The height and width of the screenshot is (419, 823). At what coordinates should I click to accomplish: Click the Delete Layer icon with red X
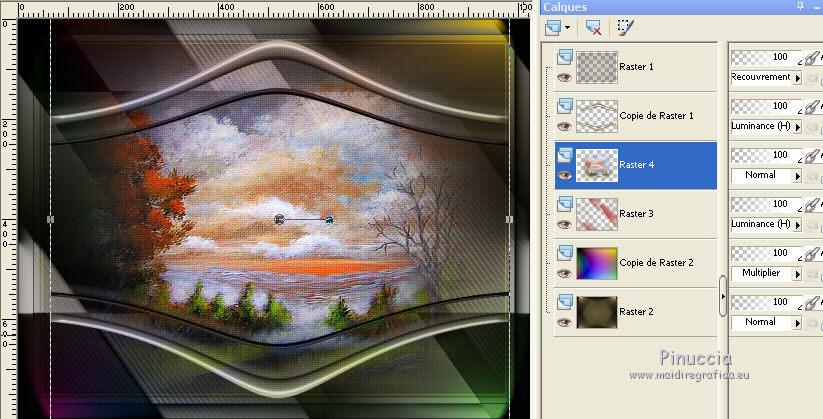tap(594, 27)
